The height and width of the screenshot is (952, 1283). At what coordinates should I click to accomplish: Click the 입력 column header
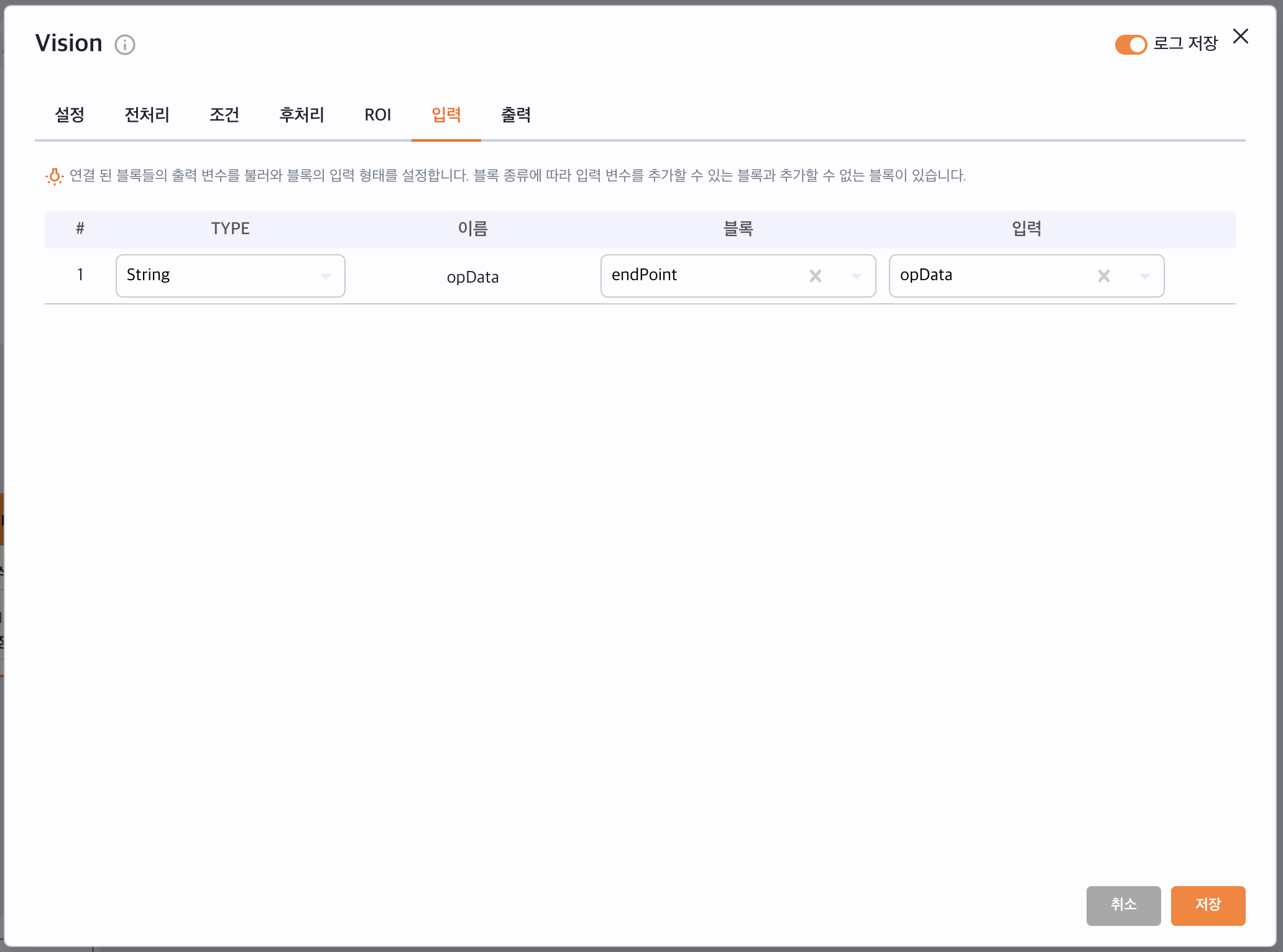click(x=1027, y=229)
